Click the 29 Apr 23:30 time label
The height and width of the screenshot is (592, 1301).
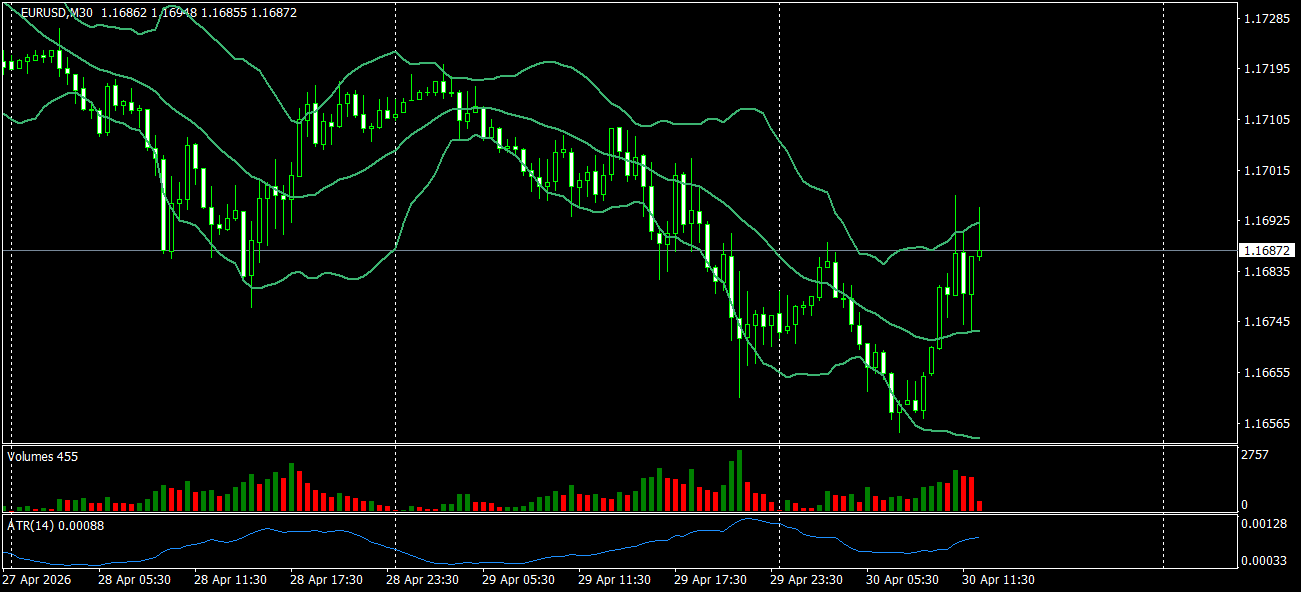[805, 580]
